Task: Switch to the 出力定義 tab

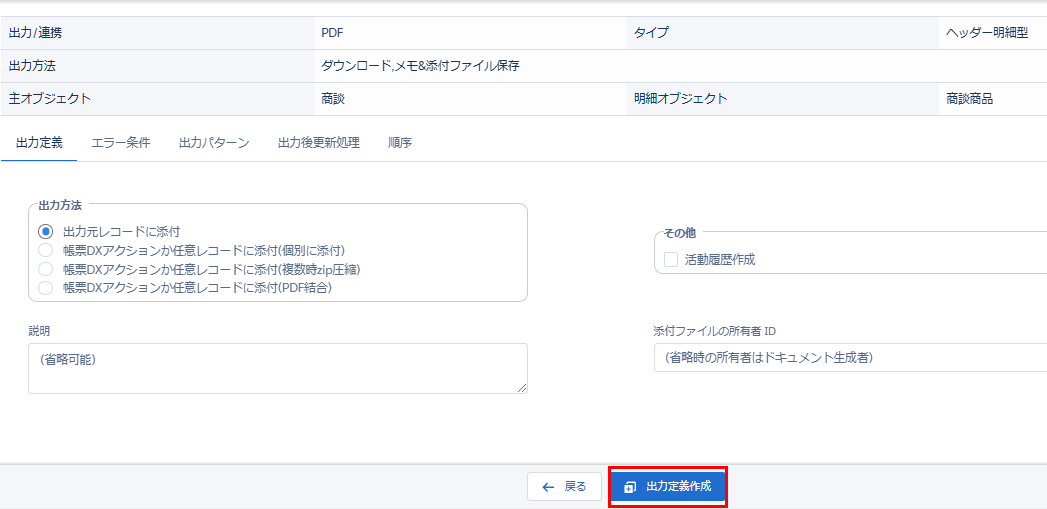Action: 40,143
